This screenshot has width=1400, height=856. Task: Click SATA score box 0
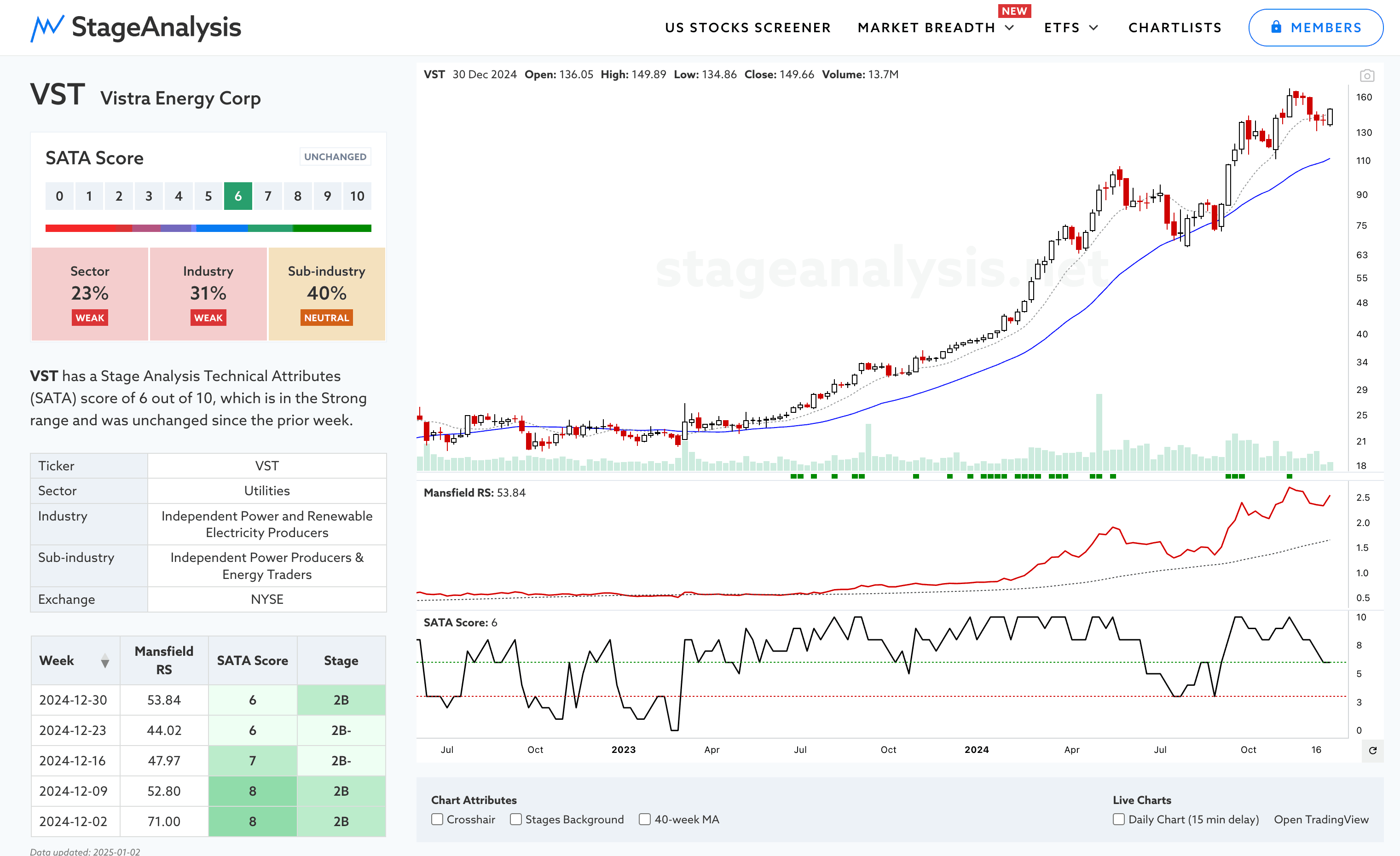point(60,196)
